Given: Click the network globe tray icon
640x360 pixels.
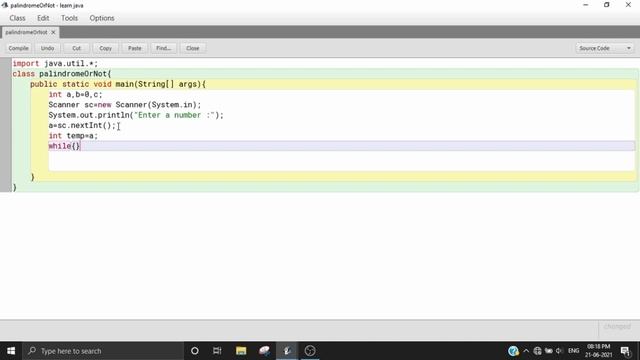Looking at the screenshot, I should (538, 351).
